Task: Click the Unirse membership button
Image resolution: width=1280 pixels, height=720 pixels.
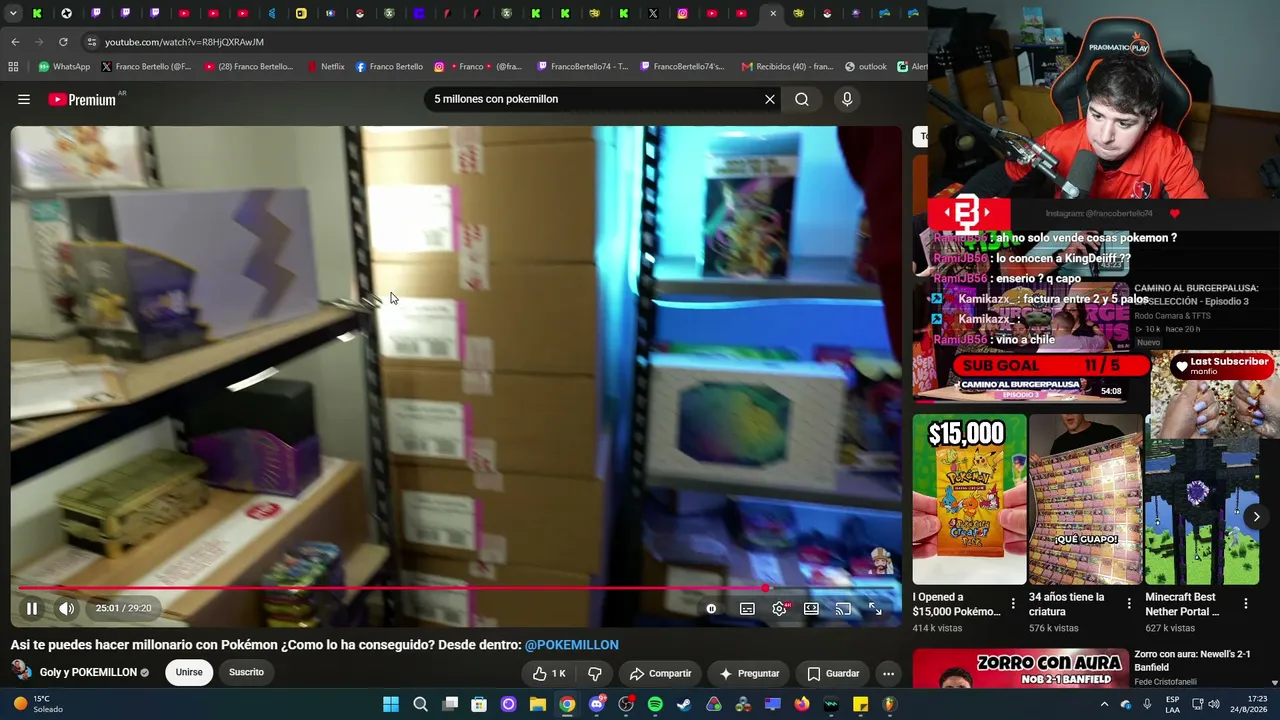Action: click(189, 672)
